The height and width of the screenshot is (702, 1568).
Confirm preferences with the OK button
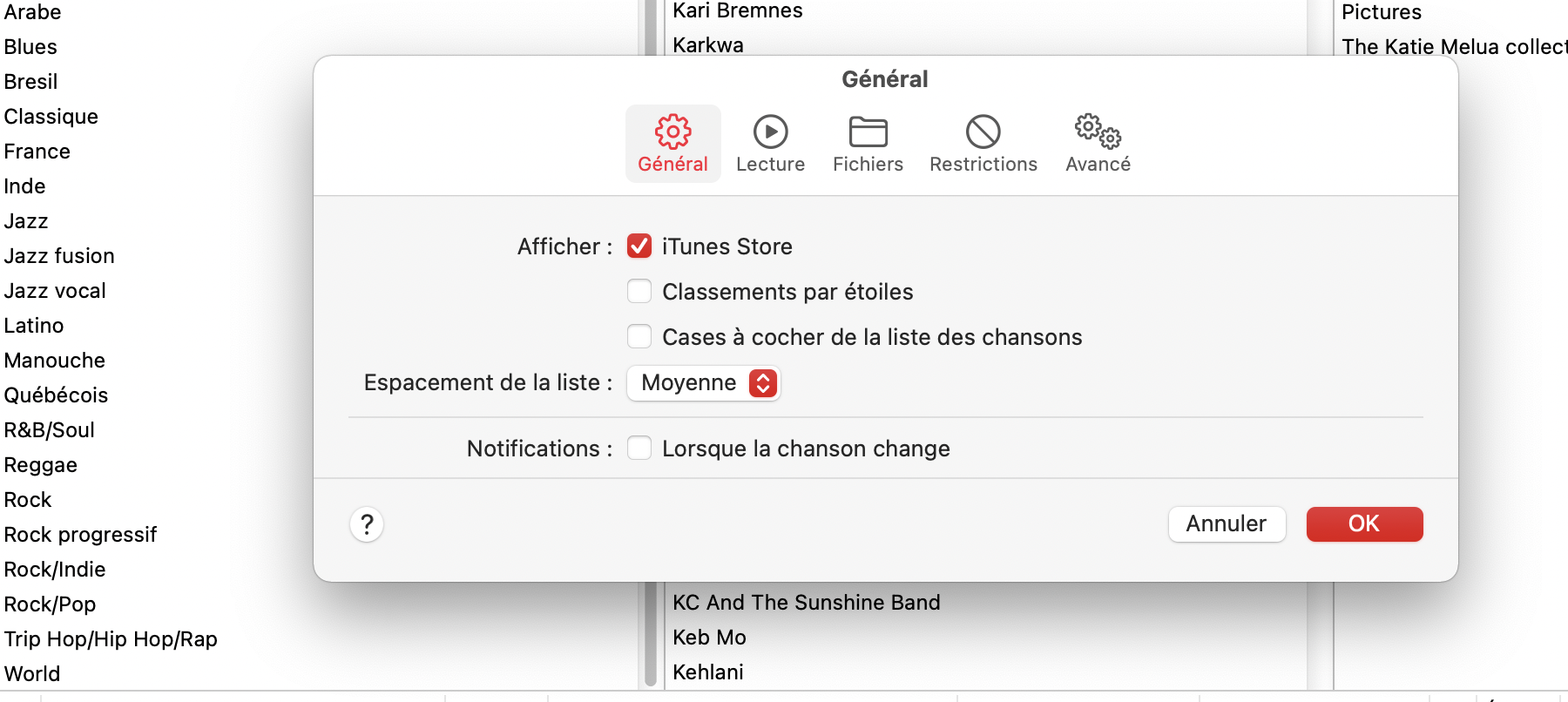1363,524
